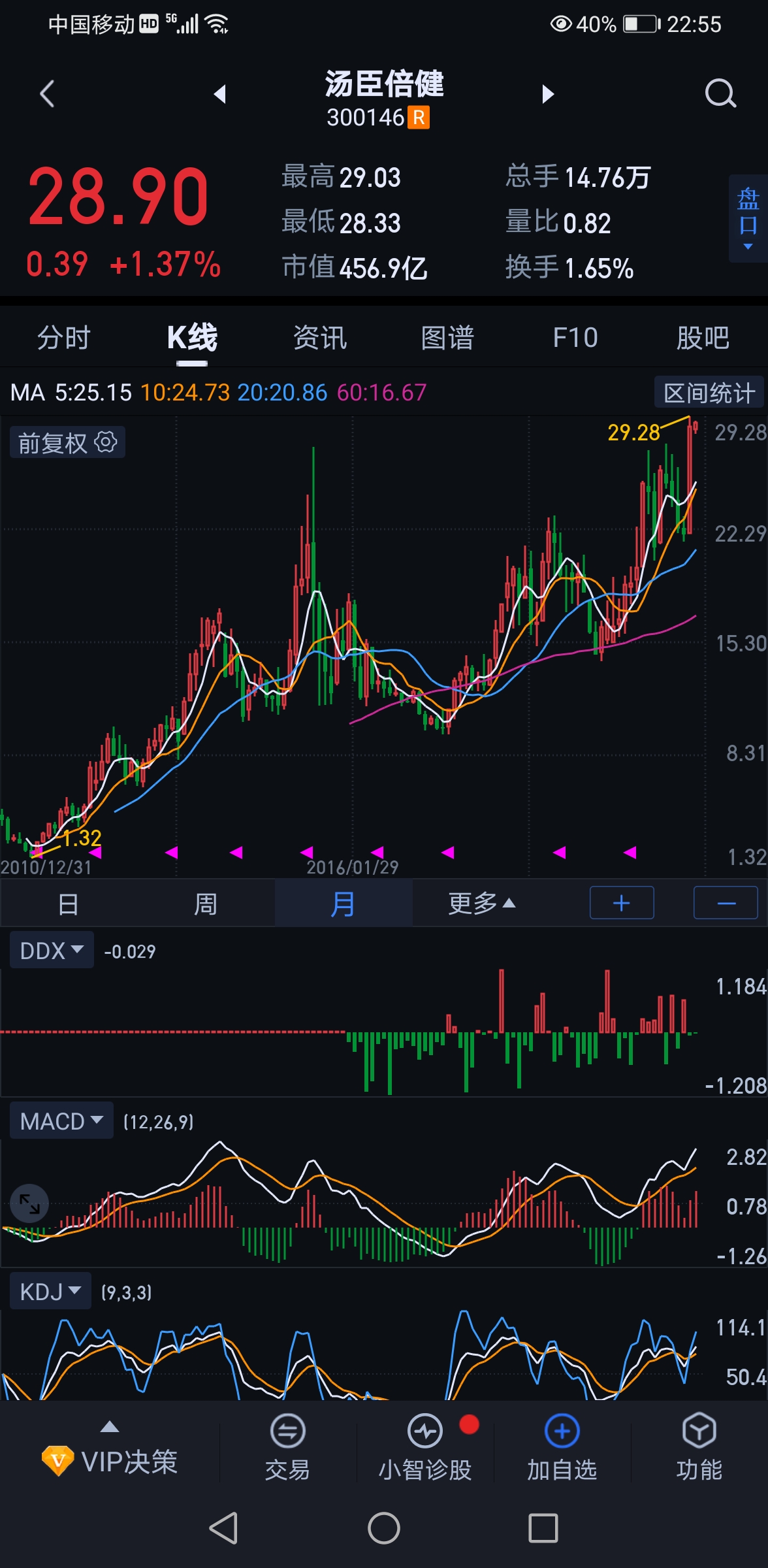
Task: Zoom in chart with plus button
Action: click(x=622, y=903)
